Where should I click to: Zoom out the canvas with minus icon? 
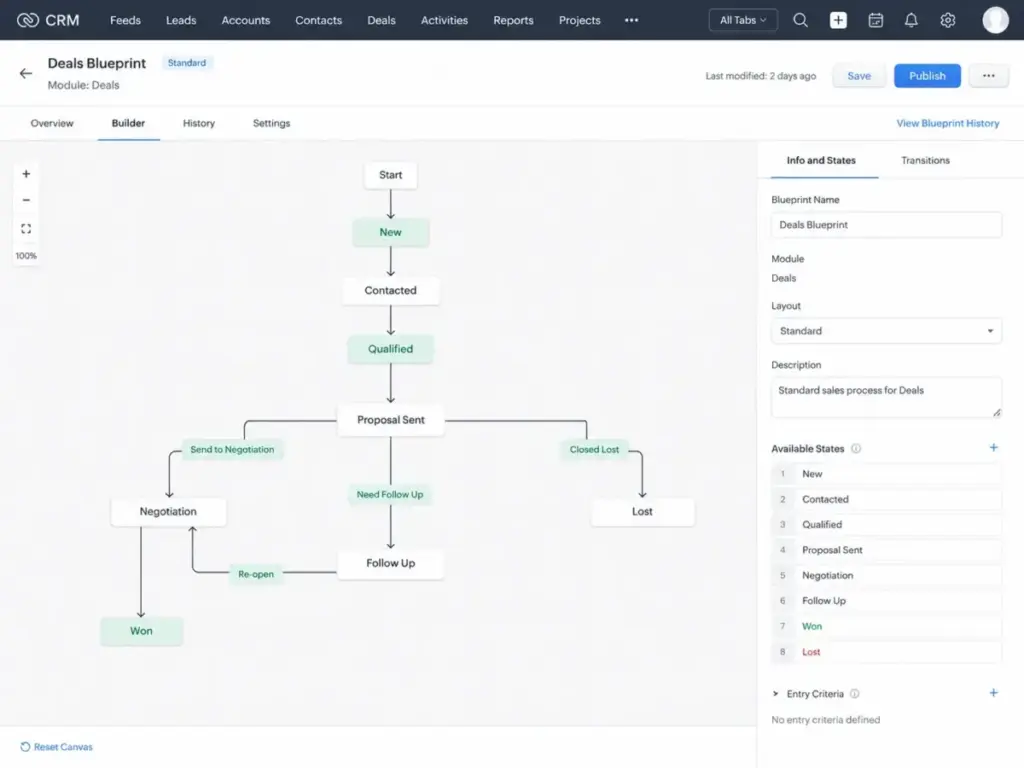26,200
